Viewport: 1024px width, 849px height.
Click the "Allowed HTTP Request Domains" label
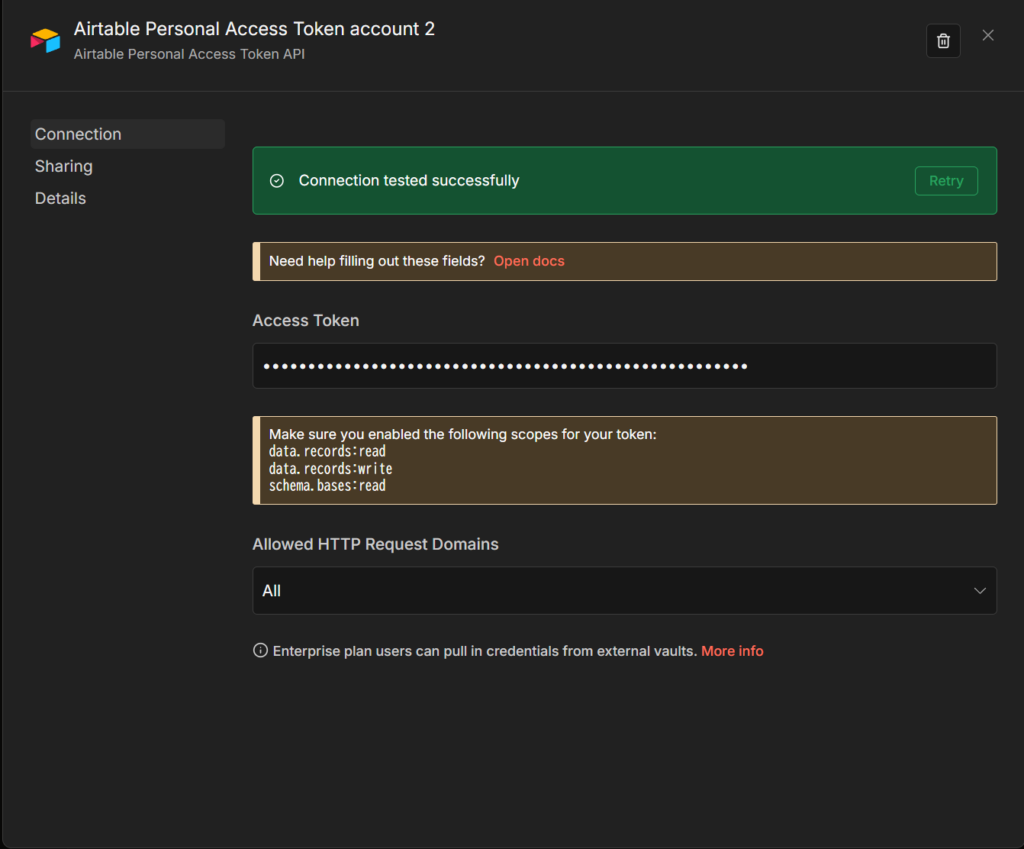375,545
